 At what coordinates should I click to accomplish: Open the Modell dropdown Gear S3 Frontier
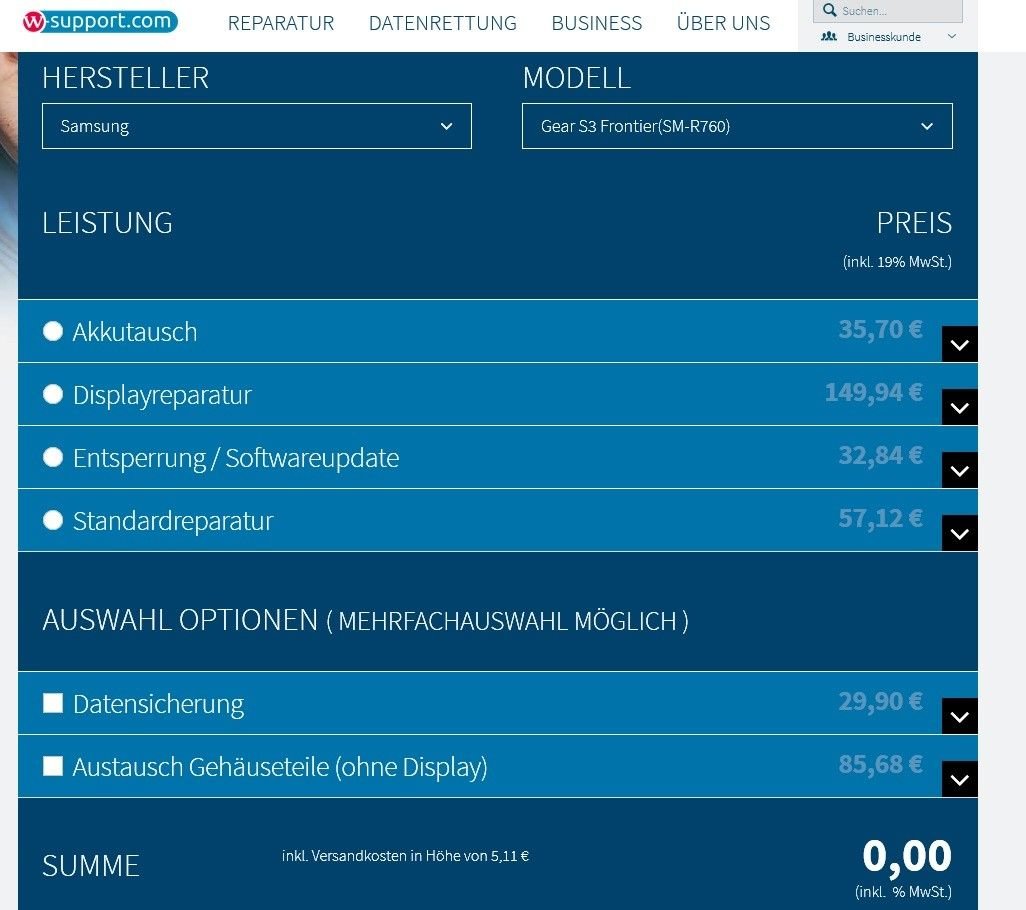737,126
